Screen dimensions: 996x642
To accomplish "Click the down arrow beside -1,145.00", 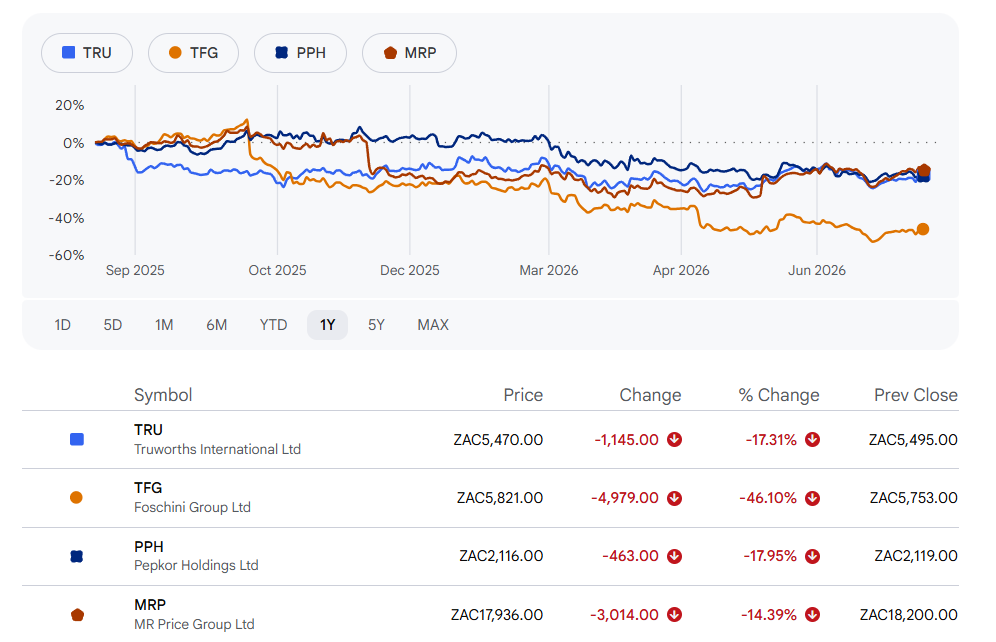I will (675, 439).
